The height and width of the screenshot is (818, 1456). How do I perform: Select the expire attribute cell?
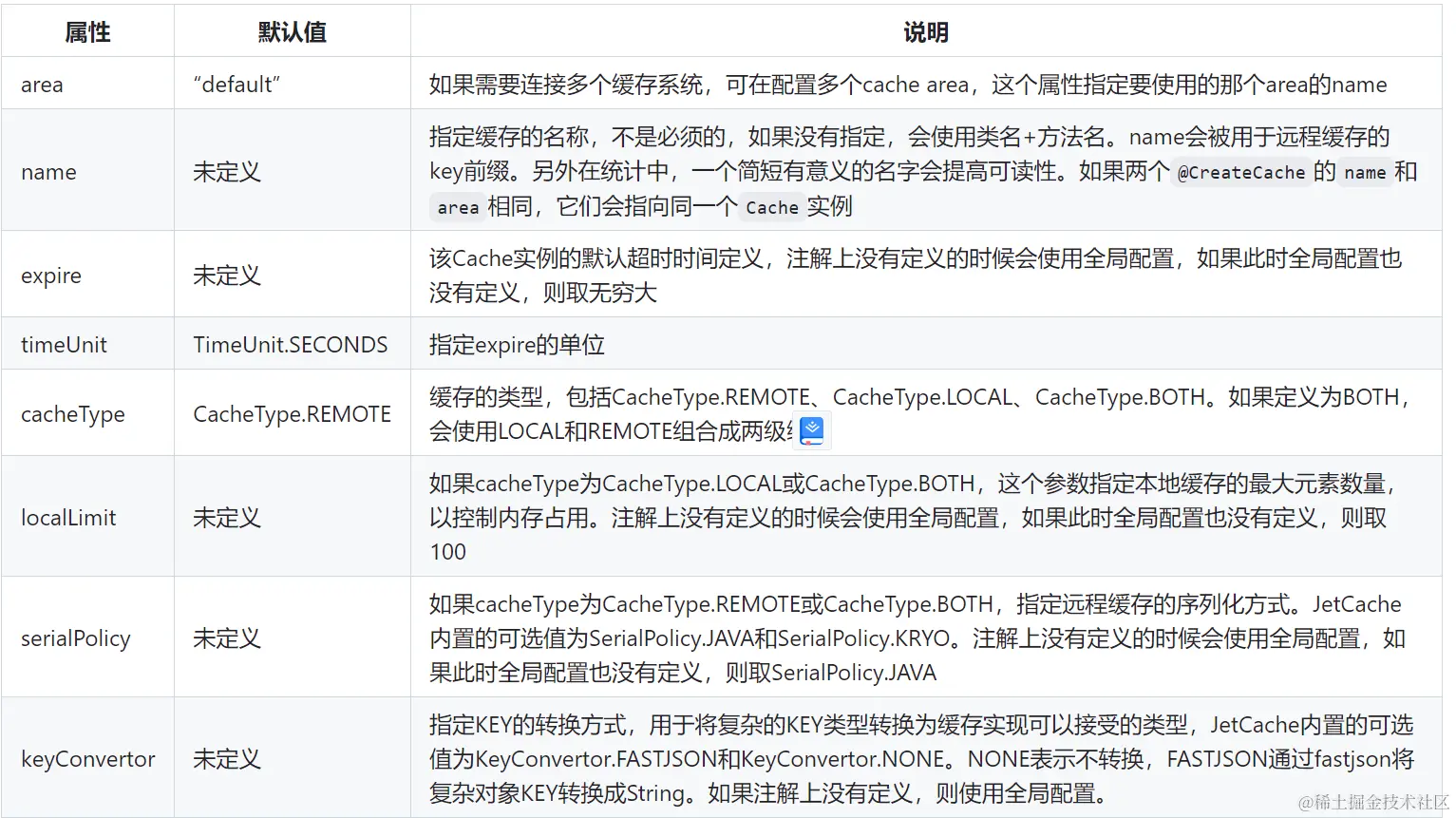[50, 275]
